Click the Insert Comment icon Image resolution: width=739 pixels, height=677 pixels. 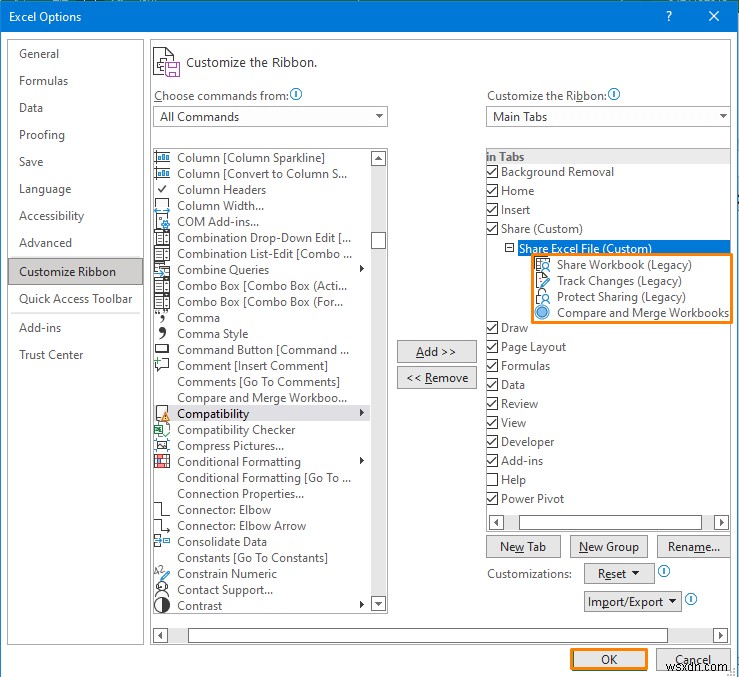pyautogui.click(x=162, y=365)
